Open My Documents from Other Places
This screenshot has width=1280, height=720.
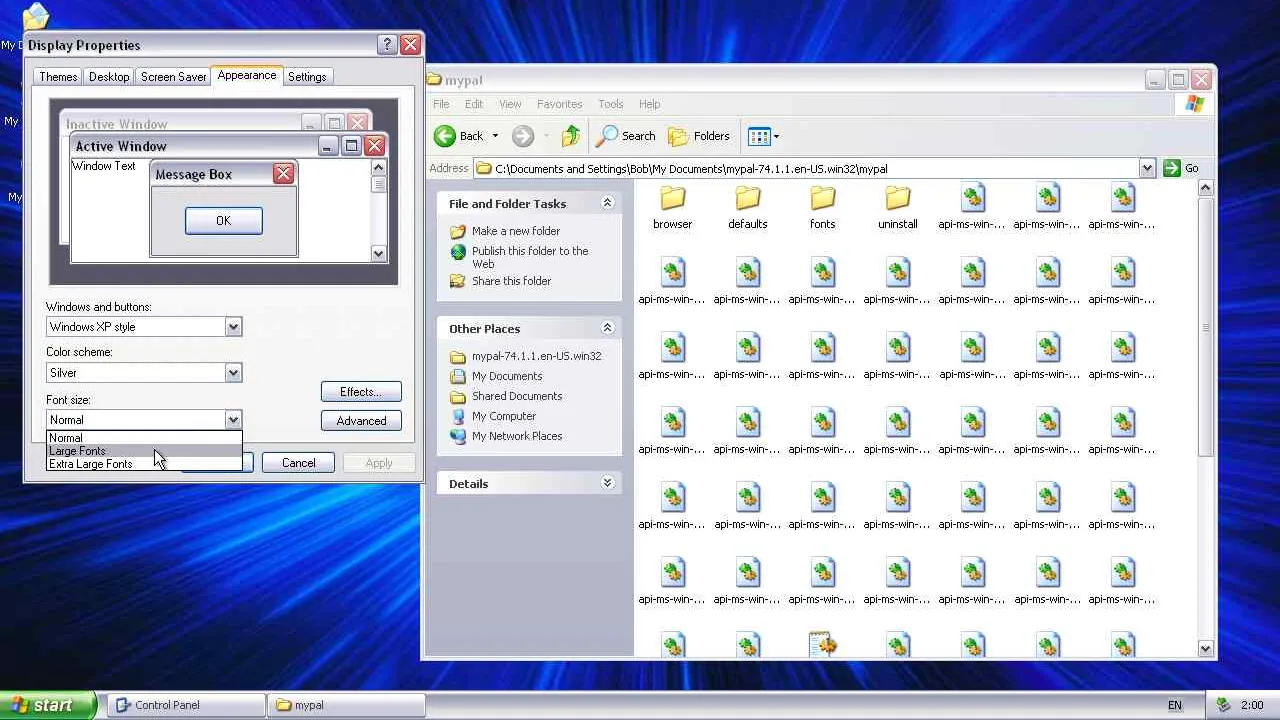point(507,376)
